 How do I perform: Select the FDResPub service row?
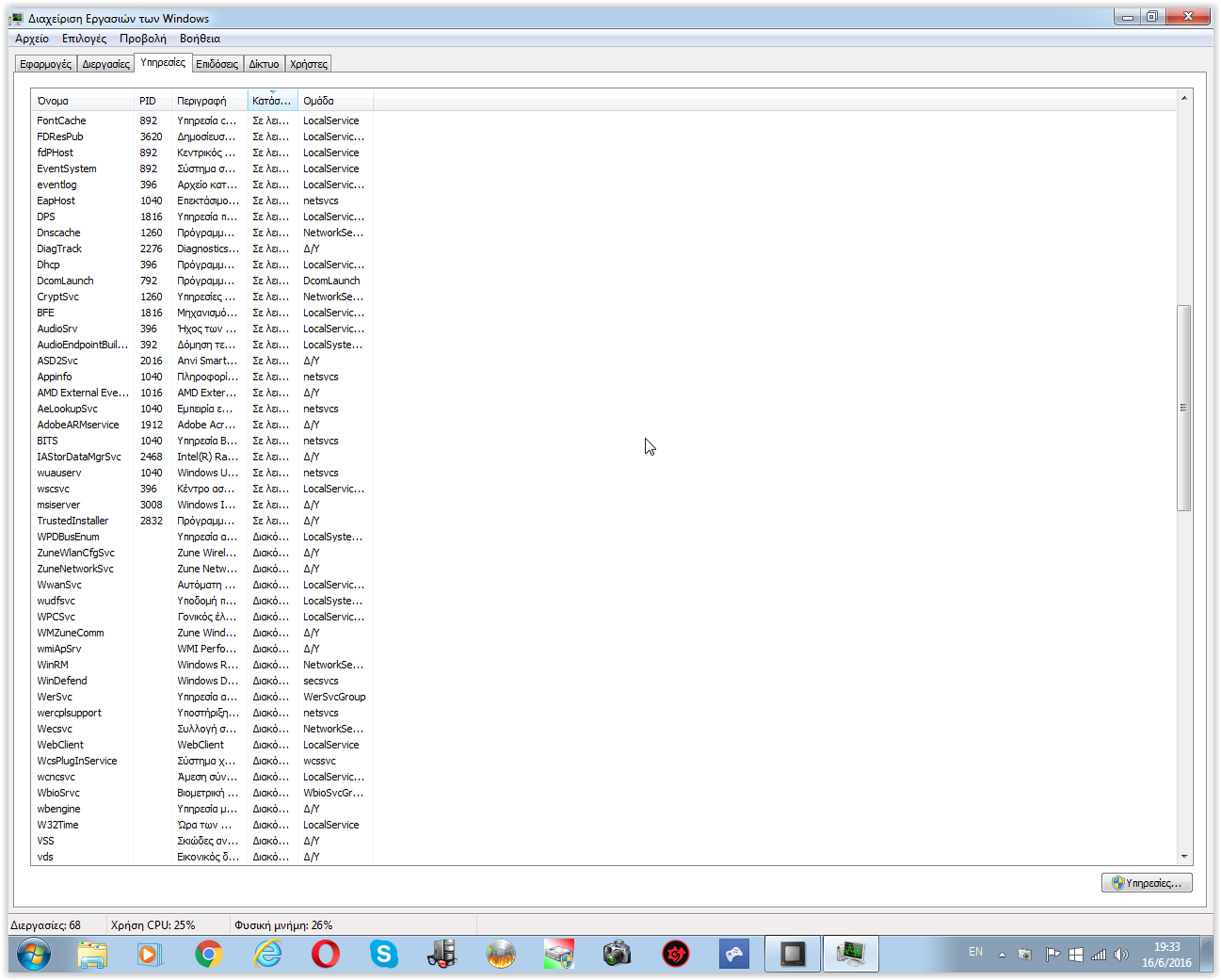tap(202, 137)
